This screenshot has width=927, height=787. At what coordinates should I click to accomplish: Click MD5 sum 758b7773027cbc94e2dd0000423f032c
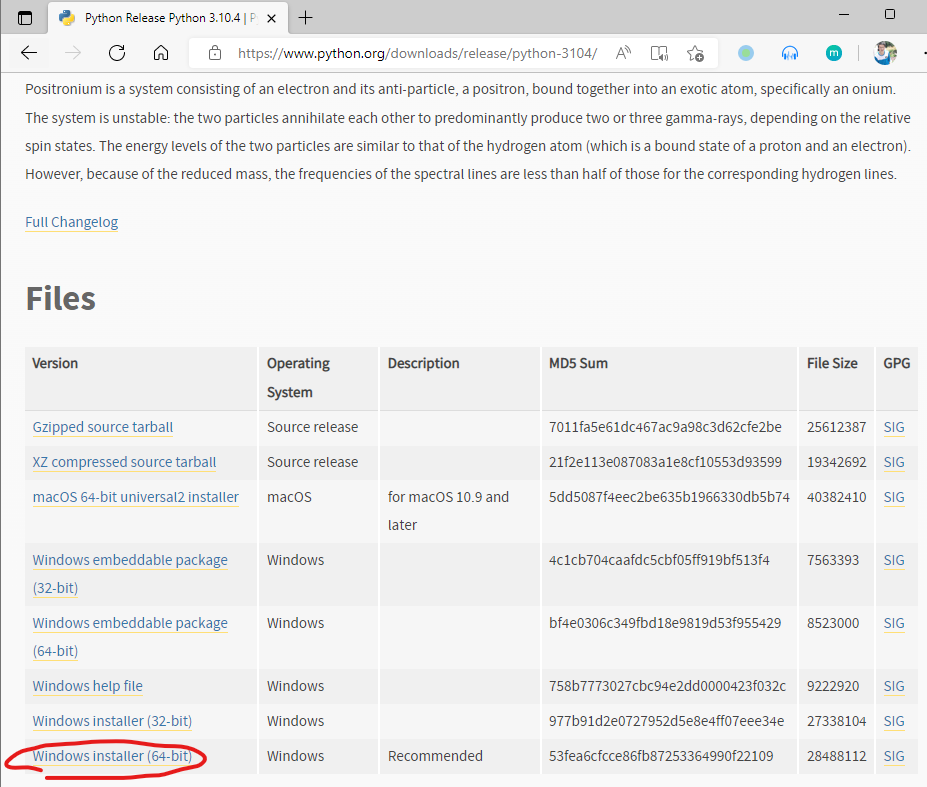click(x=667, y=686)
